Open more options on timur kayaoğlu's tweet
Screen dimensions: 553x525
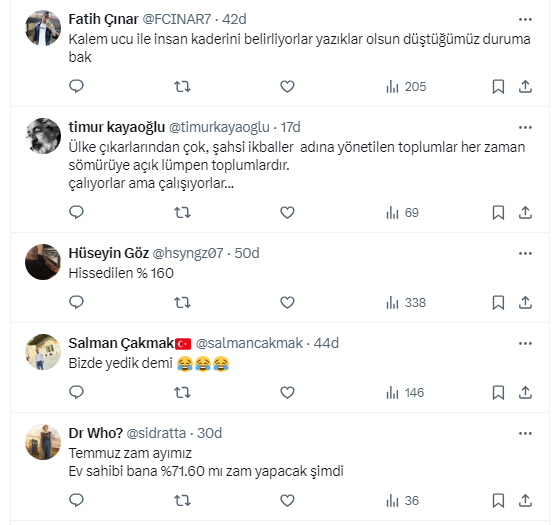(525, 127)
